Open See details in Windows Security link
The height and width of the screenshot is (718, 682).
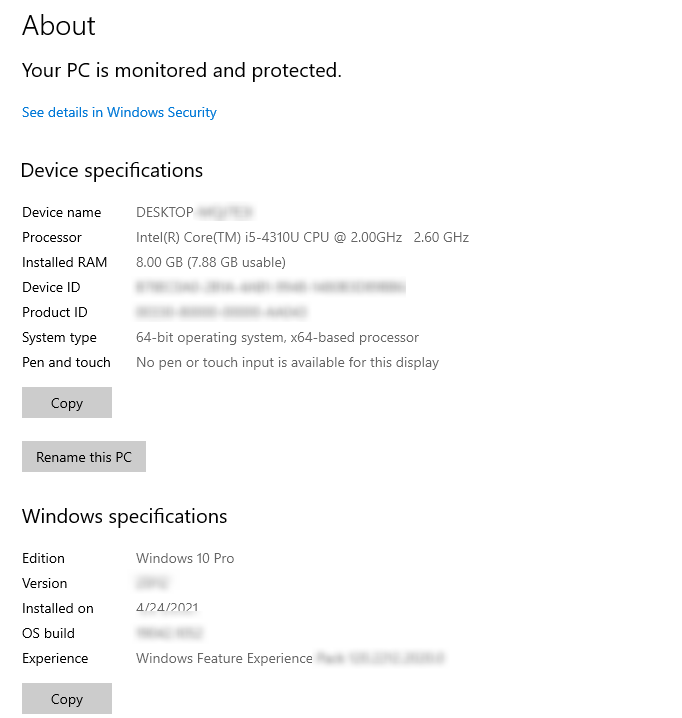(x=119, y=112)
